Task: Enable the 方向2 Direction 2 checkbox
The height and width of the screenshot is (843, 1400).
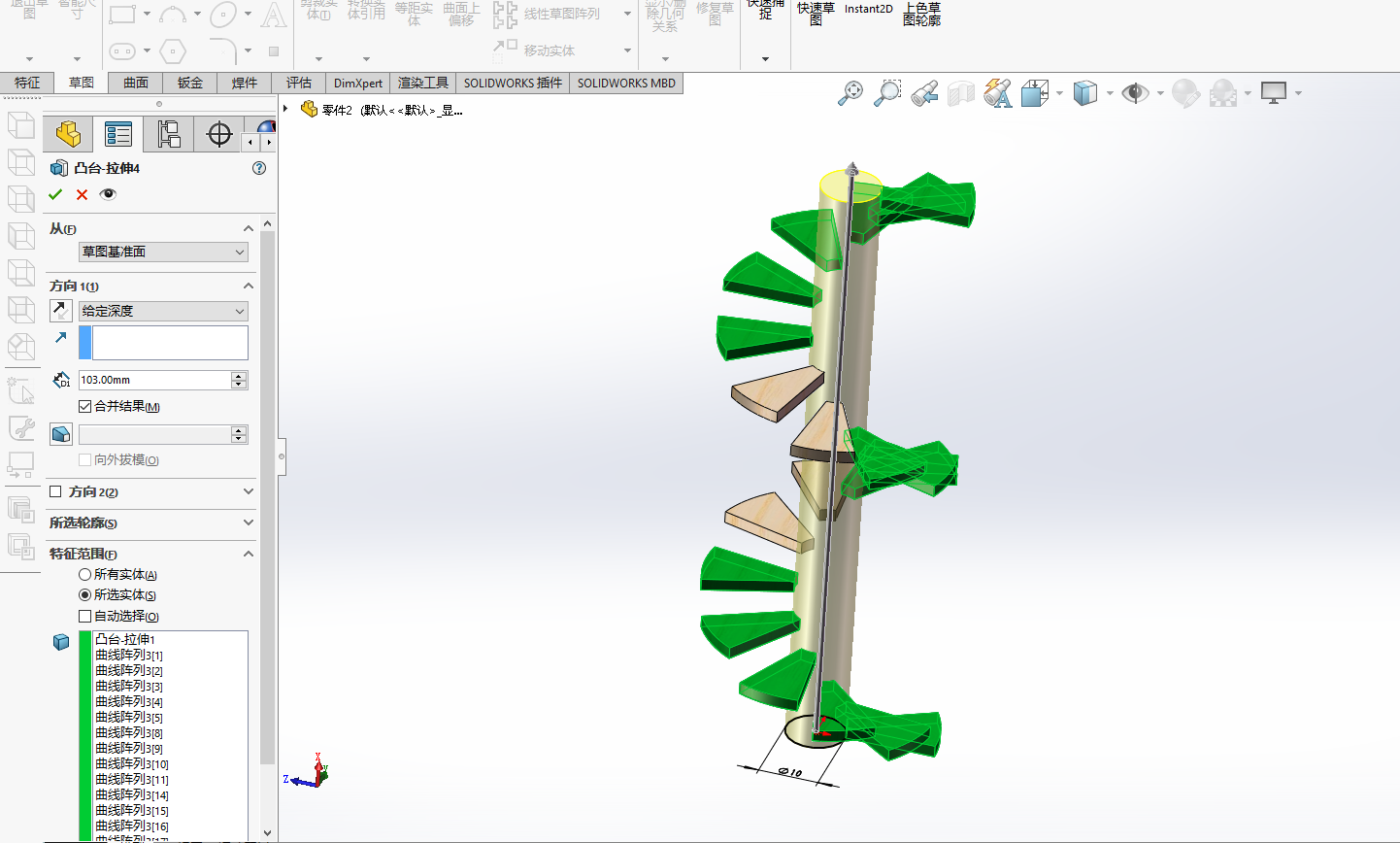Action: coord(55,491)
